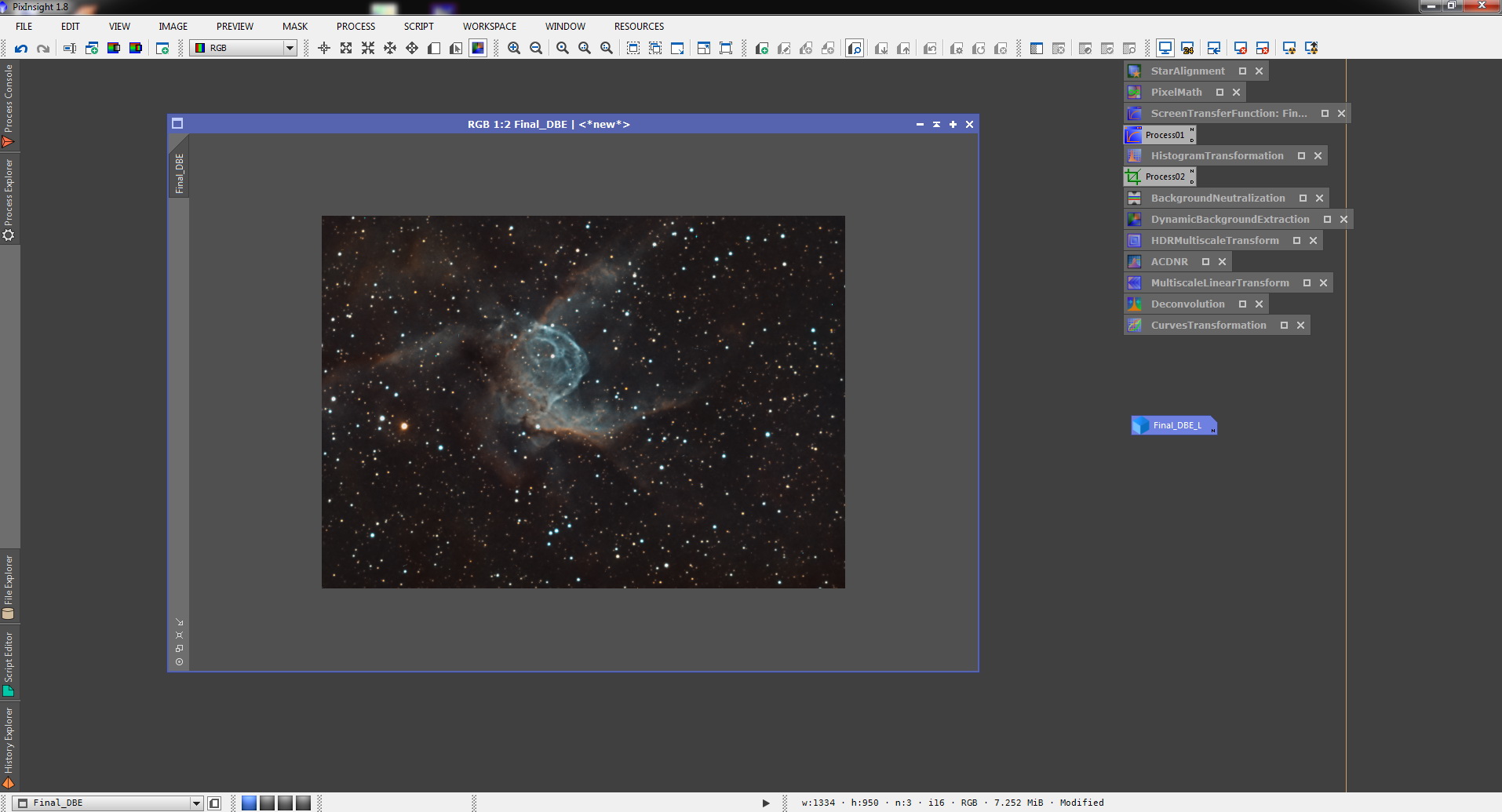The image size is (1502, 812).
Task: Restore the CurvesTransformation iconized window
Action: [1284, 325]
